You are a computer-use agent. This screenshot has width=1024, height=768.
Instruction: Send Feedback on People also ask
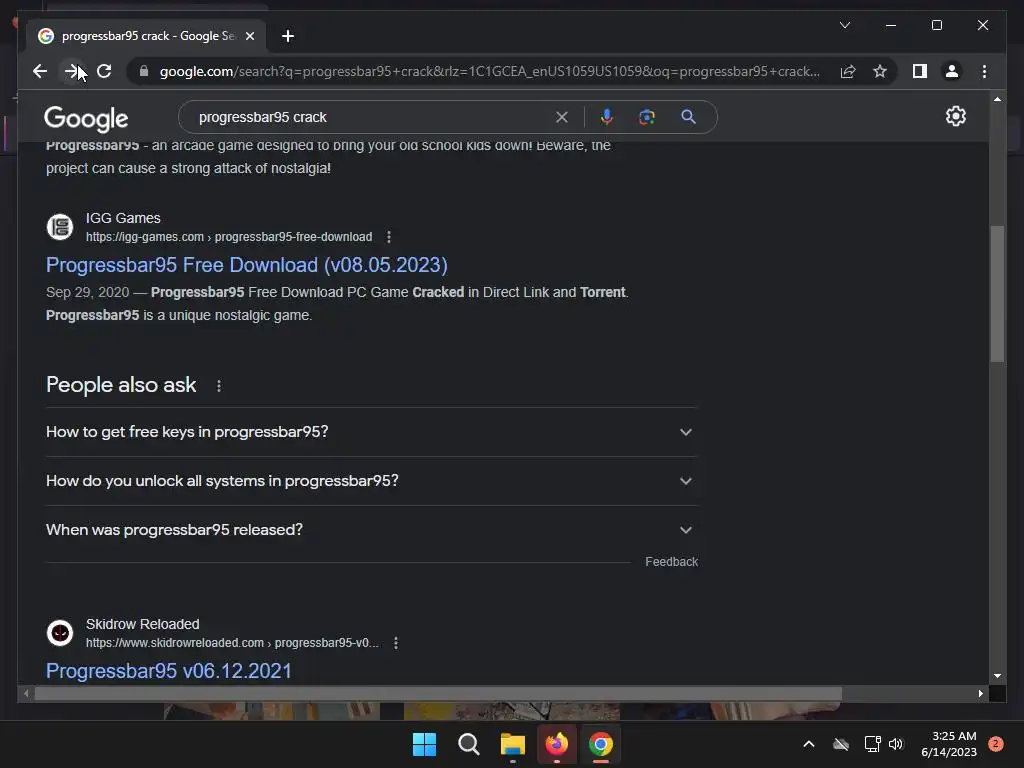[x=671, y=562]
